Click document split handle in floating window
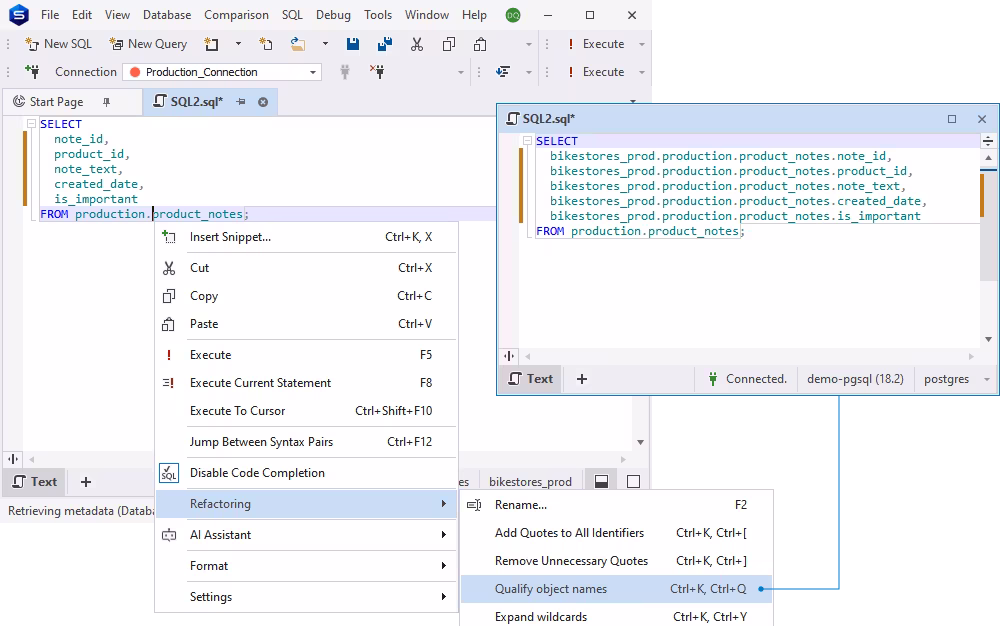 pos(988,142)
